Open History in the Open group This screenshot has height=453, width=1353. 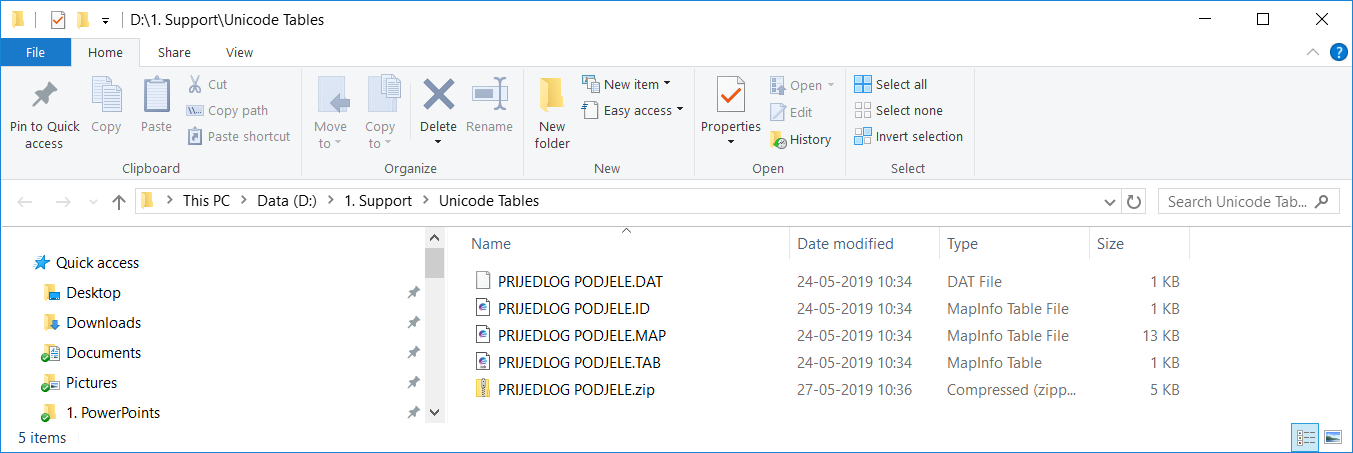point(801,140)
